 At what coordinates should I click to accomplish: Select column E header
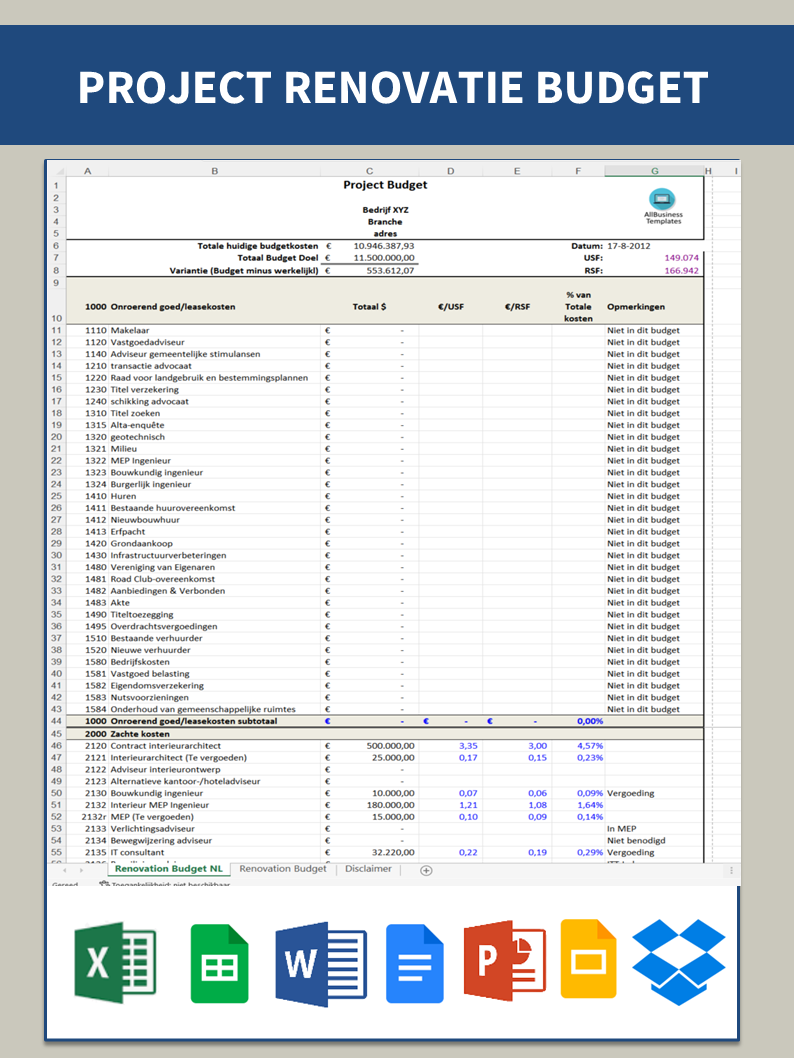(517, 171)
